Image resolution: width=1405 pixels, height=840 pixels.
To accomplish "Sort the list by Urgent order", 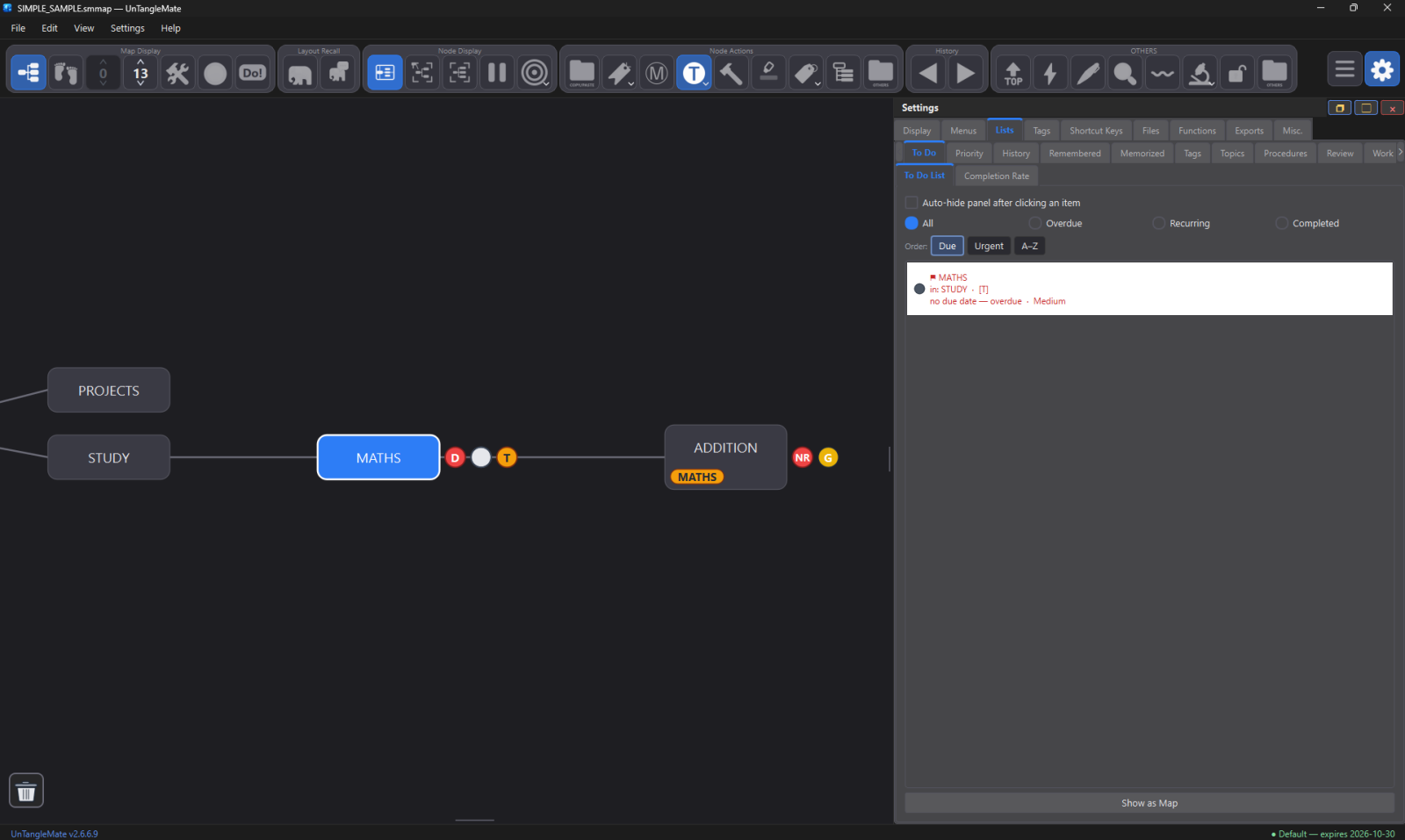I will click(989, 246).
